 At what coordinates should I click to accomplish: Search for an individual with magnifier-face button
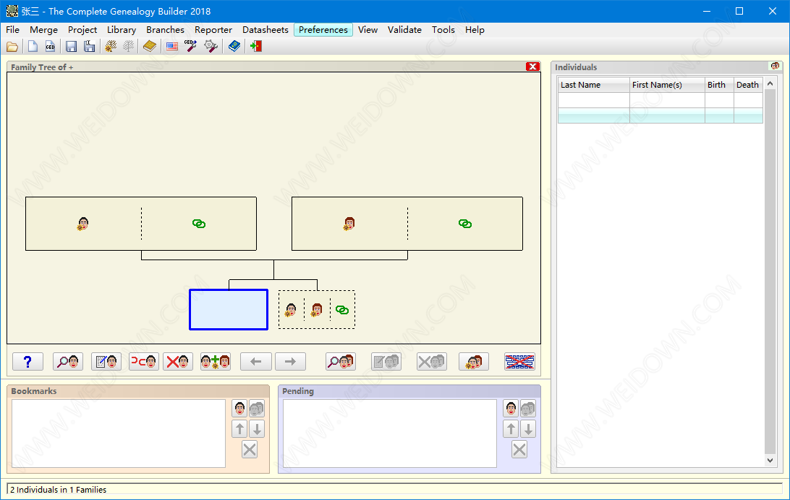click(68, 361)
